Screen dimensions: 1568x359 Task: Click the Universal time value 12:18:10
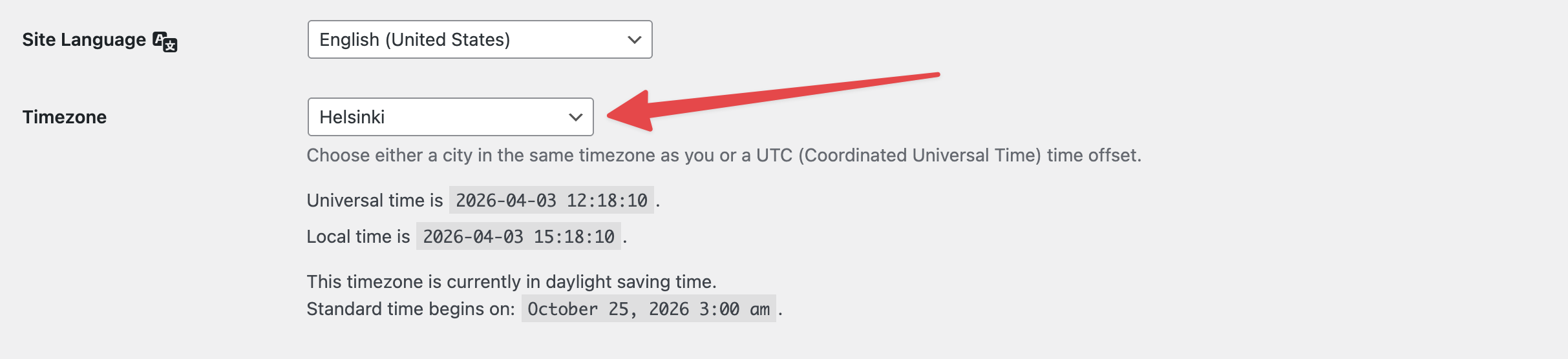551,200
